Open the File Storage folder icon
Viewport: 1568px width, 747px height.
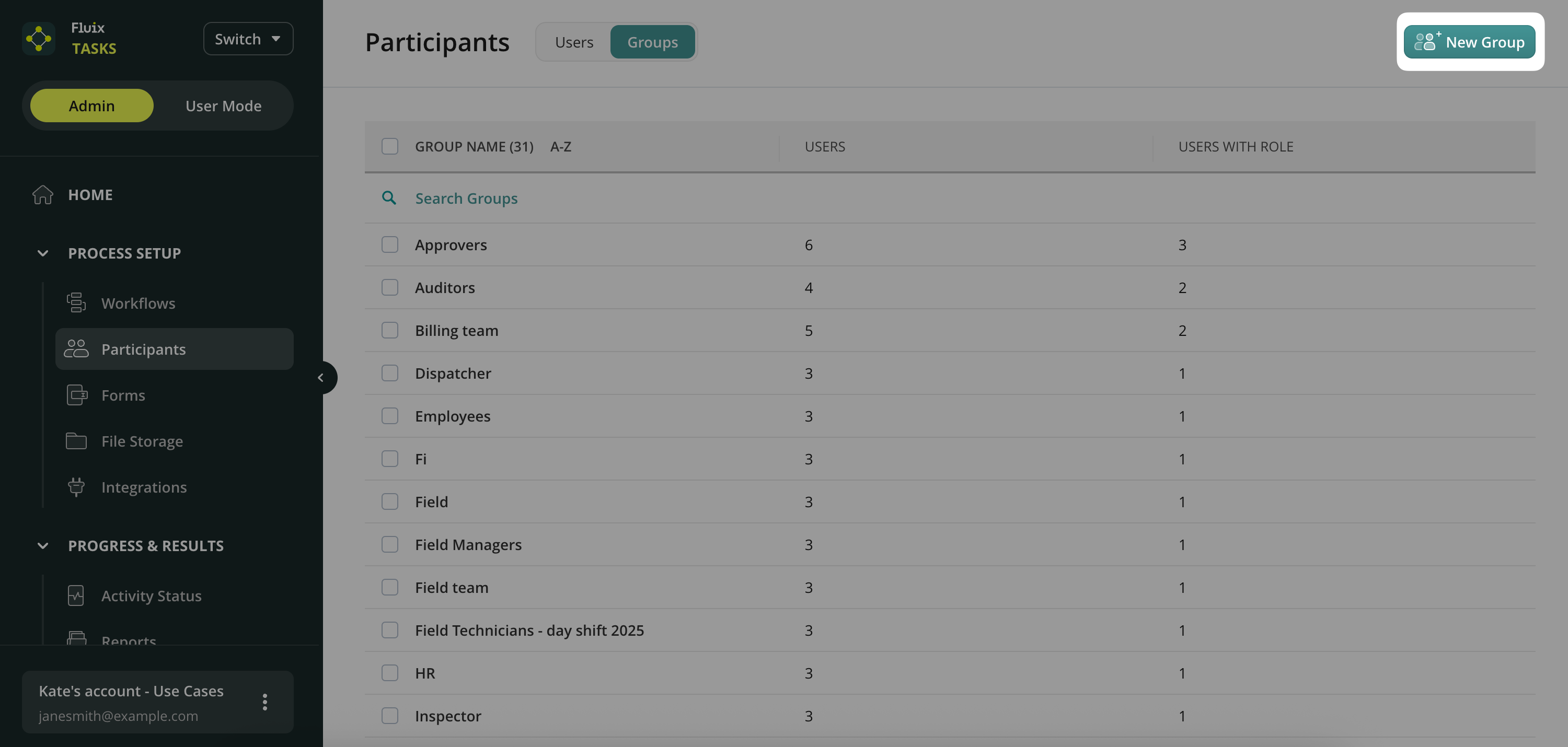(76, 441)
